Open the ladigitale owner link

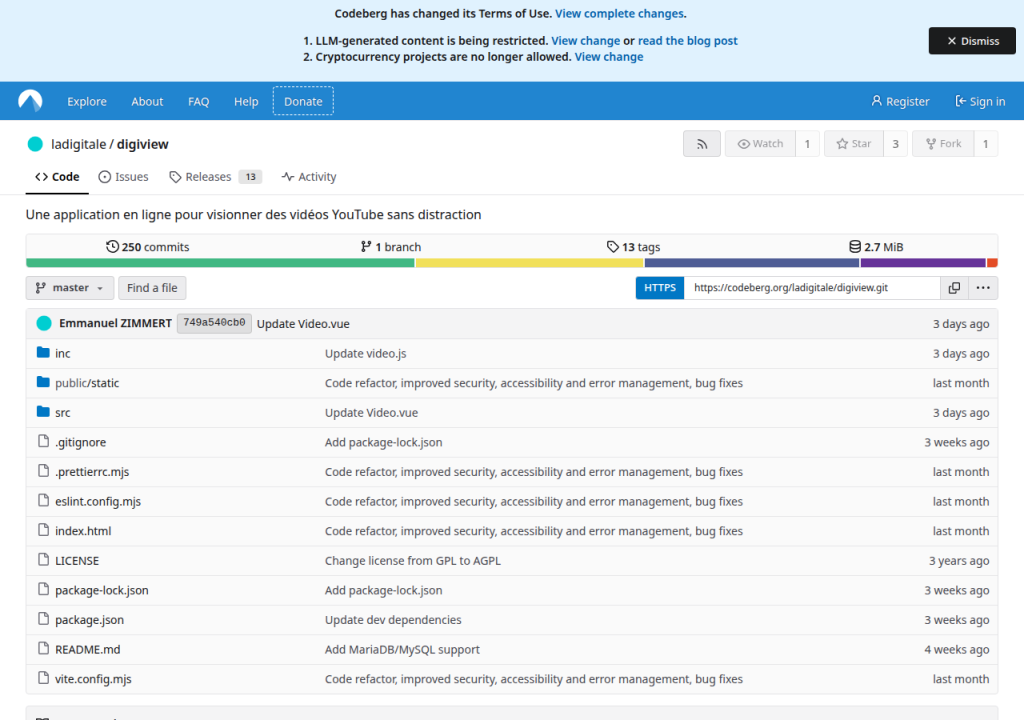pos(78,144)
